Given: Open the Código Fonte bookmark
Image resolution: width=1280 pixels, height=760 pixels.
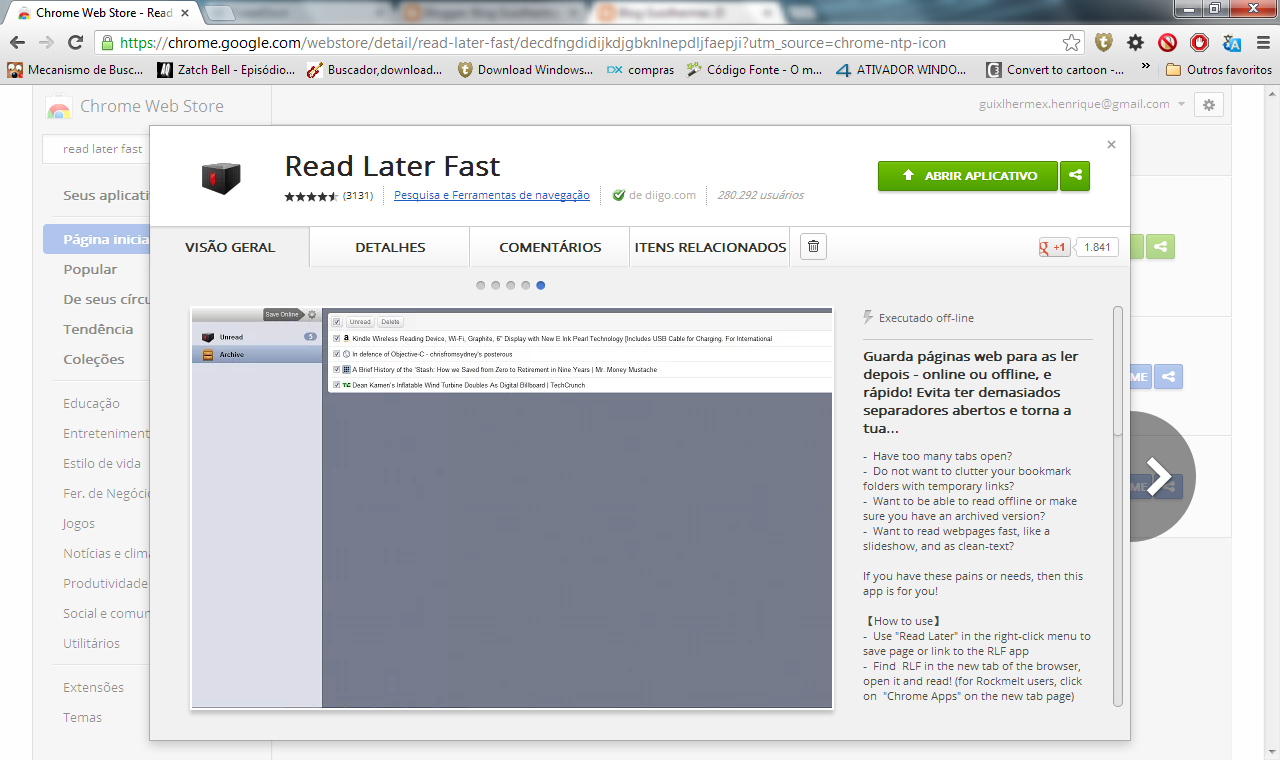Looking at the screenshot, I should pos(754,70).
